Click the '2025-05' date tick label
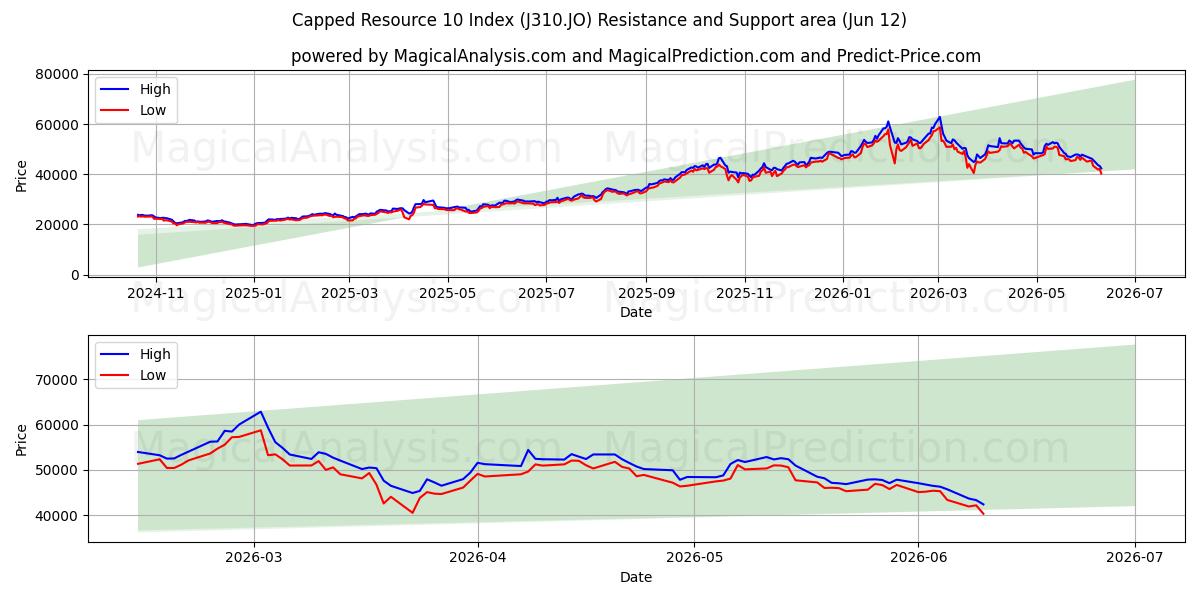The height and width of the screenshot is (600, 1200). point(447,294)
